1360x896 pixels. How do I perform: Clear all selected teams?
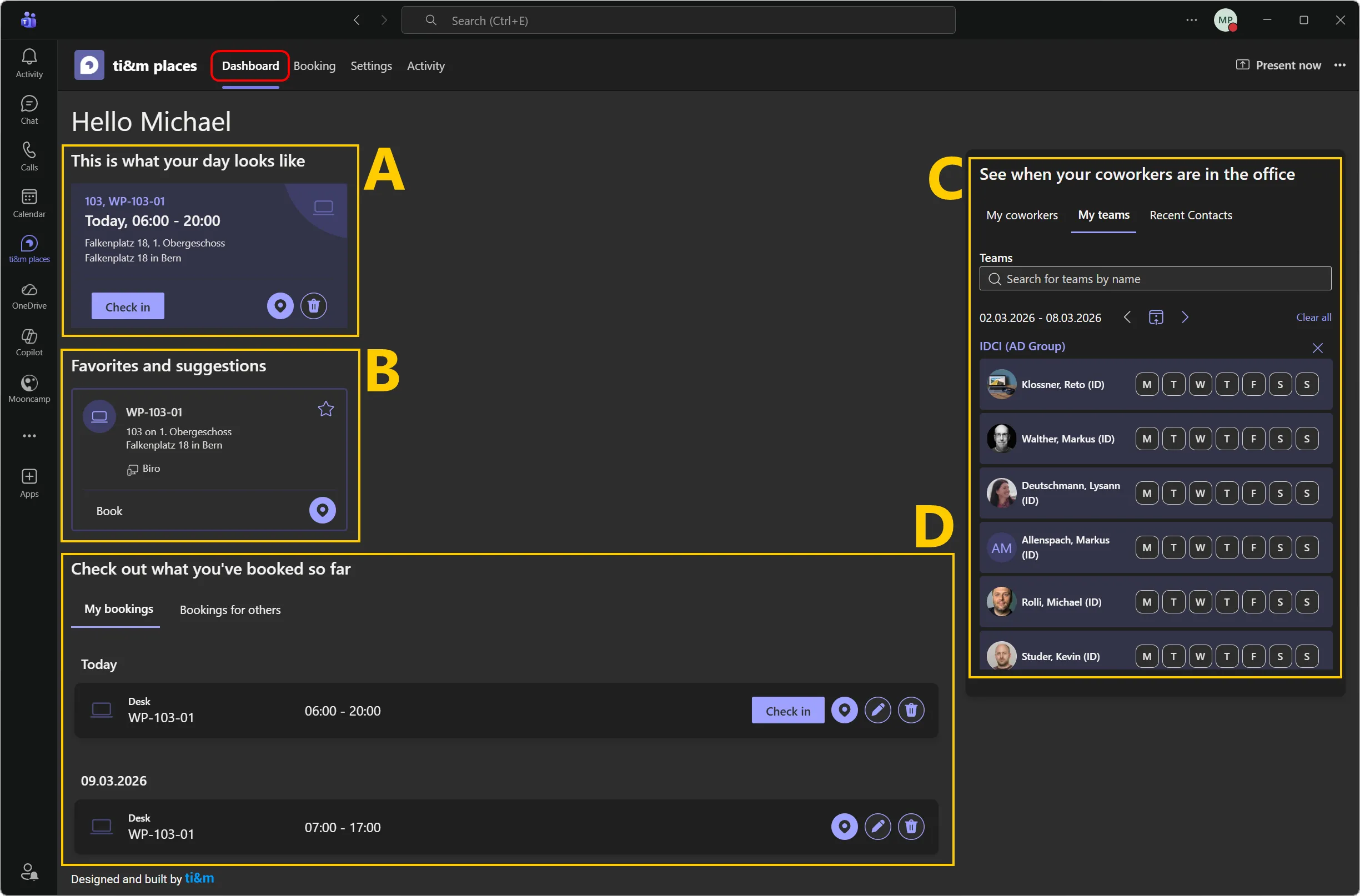(x=1313, y=317)
